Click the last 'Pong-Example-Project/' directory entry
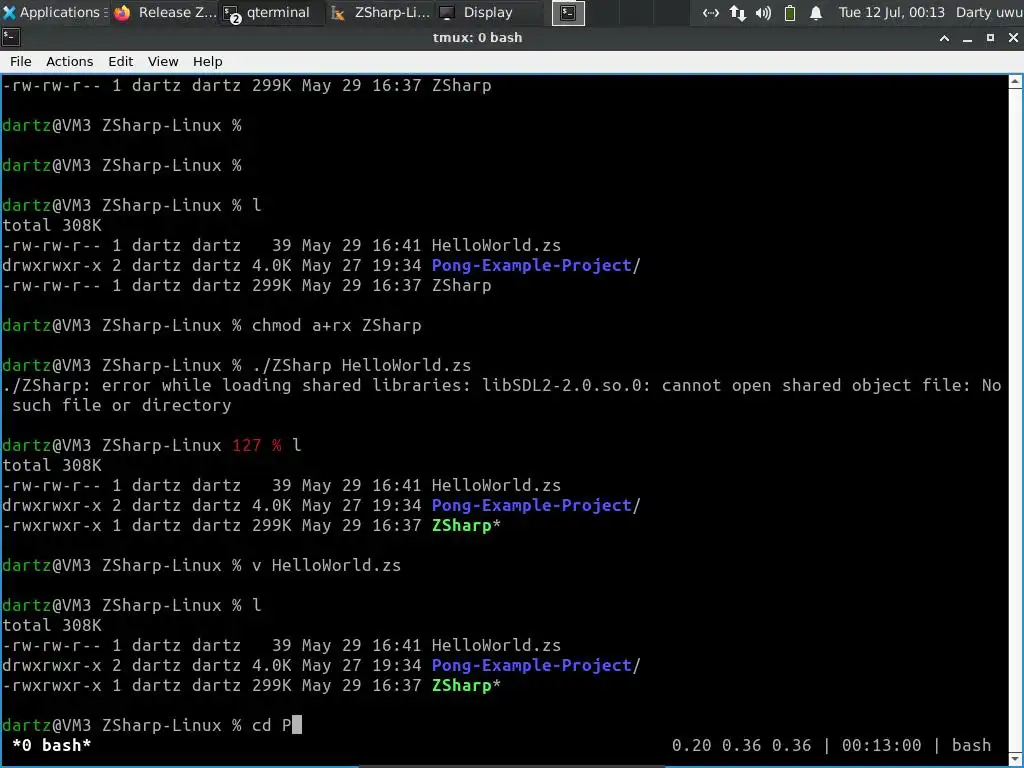The height and width of the screenshot is (768, 1024). tap(536, 665)
